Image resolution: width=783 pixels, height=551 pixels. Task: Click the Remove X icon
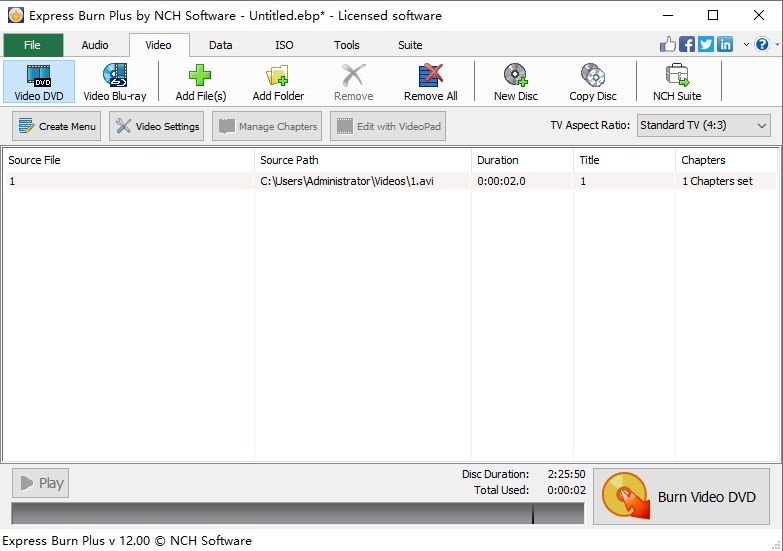[354, 75]
